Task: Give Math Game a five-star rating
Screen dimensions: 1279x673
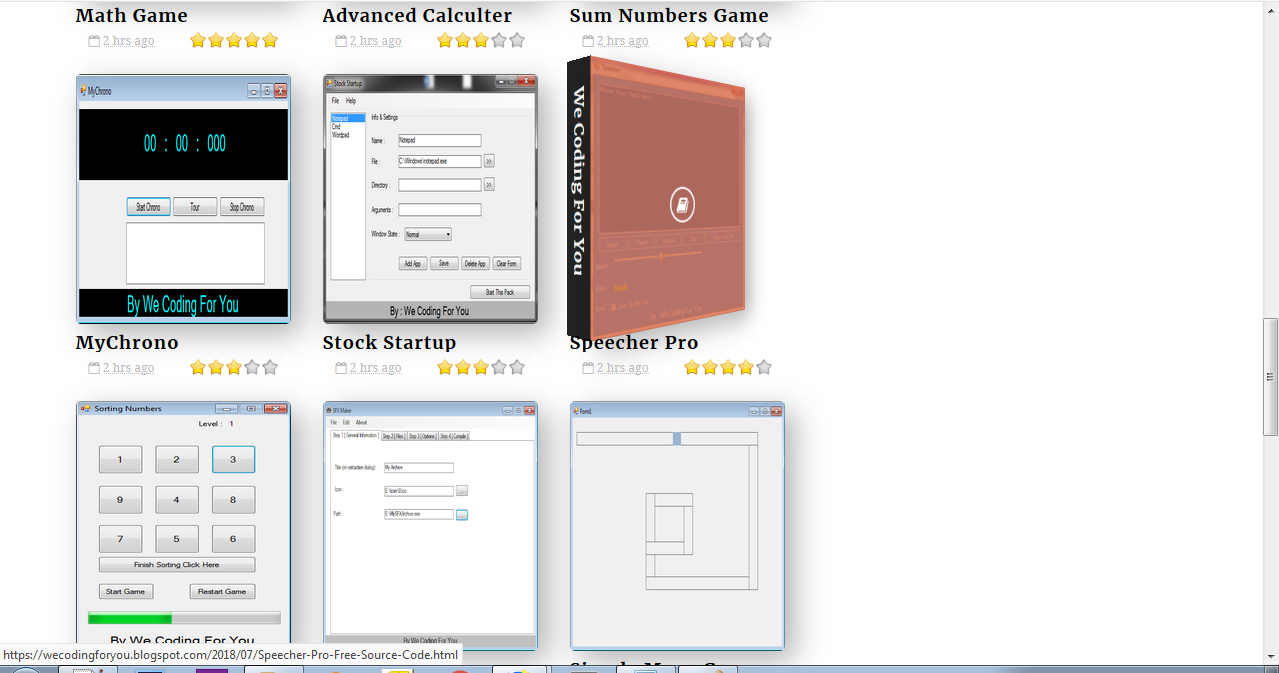Action: (270, 41)
